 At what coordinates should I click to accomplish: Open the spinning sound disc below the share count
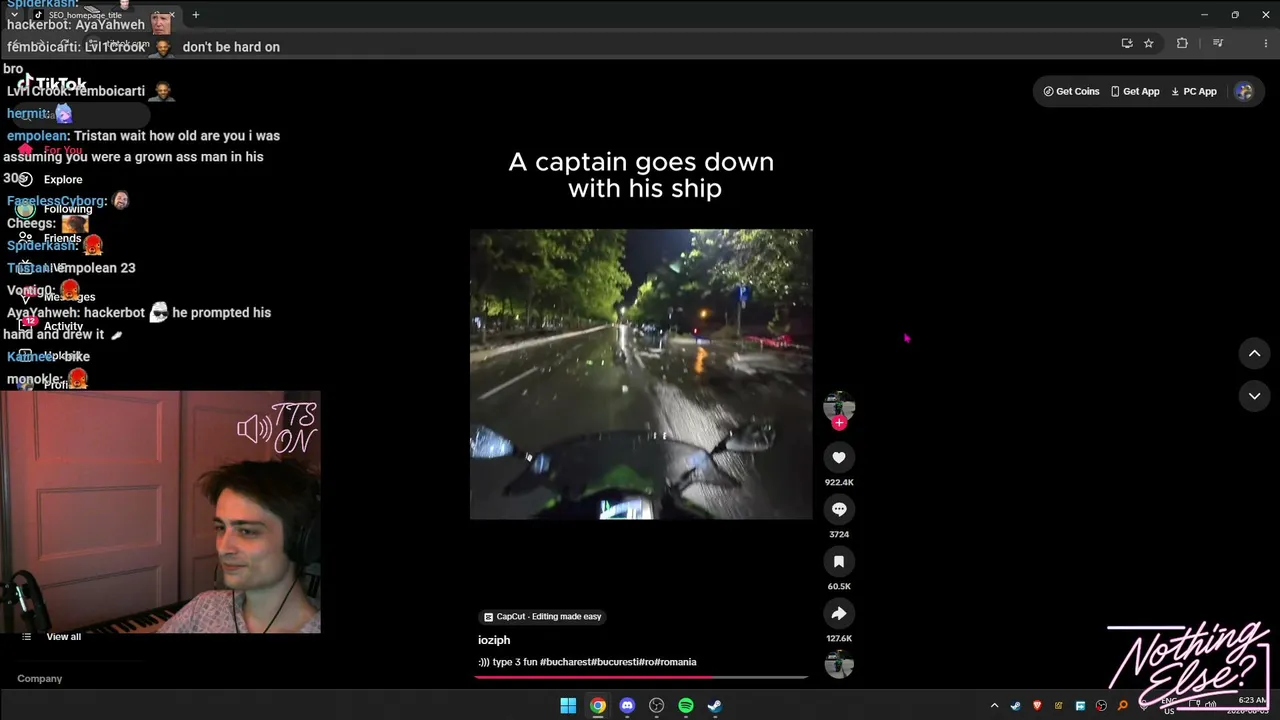[x=839, y=664]
